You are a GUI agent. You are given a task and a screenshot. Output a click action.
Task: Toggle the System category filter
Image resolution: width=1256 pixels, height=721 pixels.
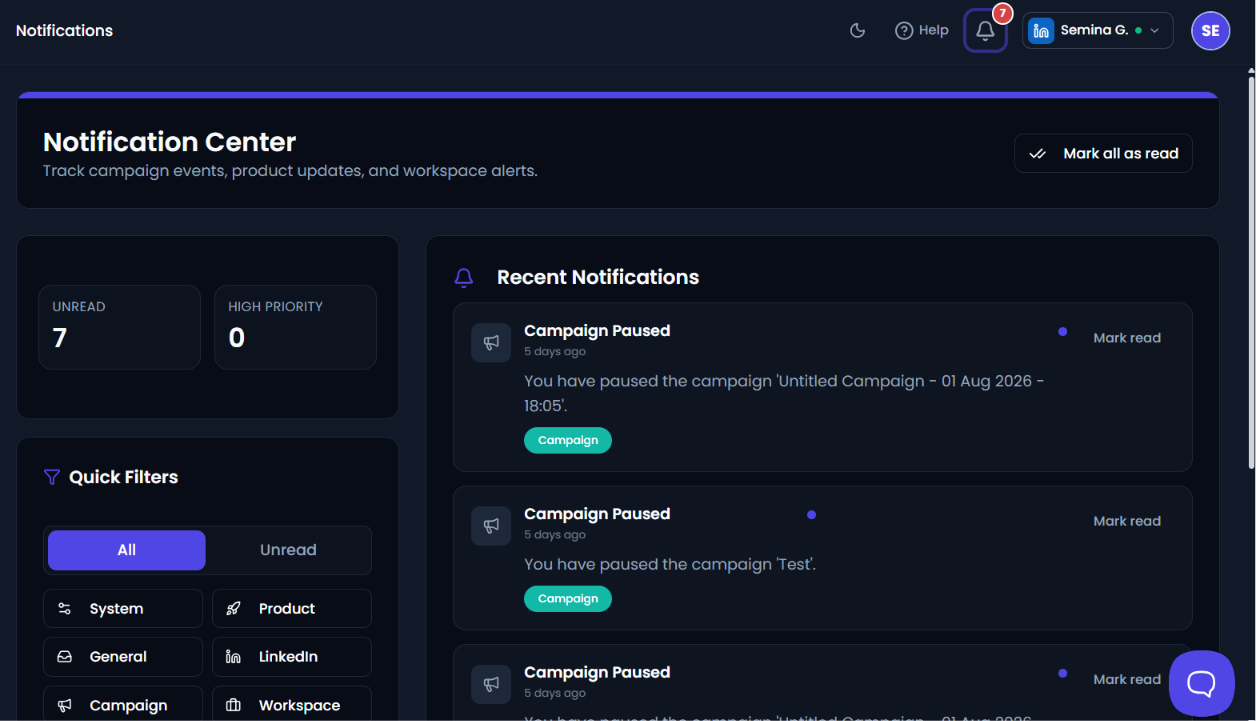(123, 608)
